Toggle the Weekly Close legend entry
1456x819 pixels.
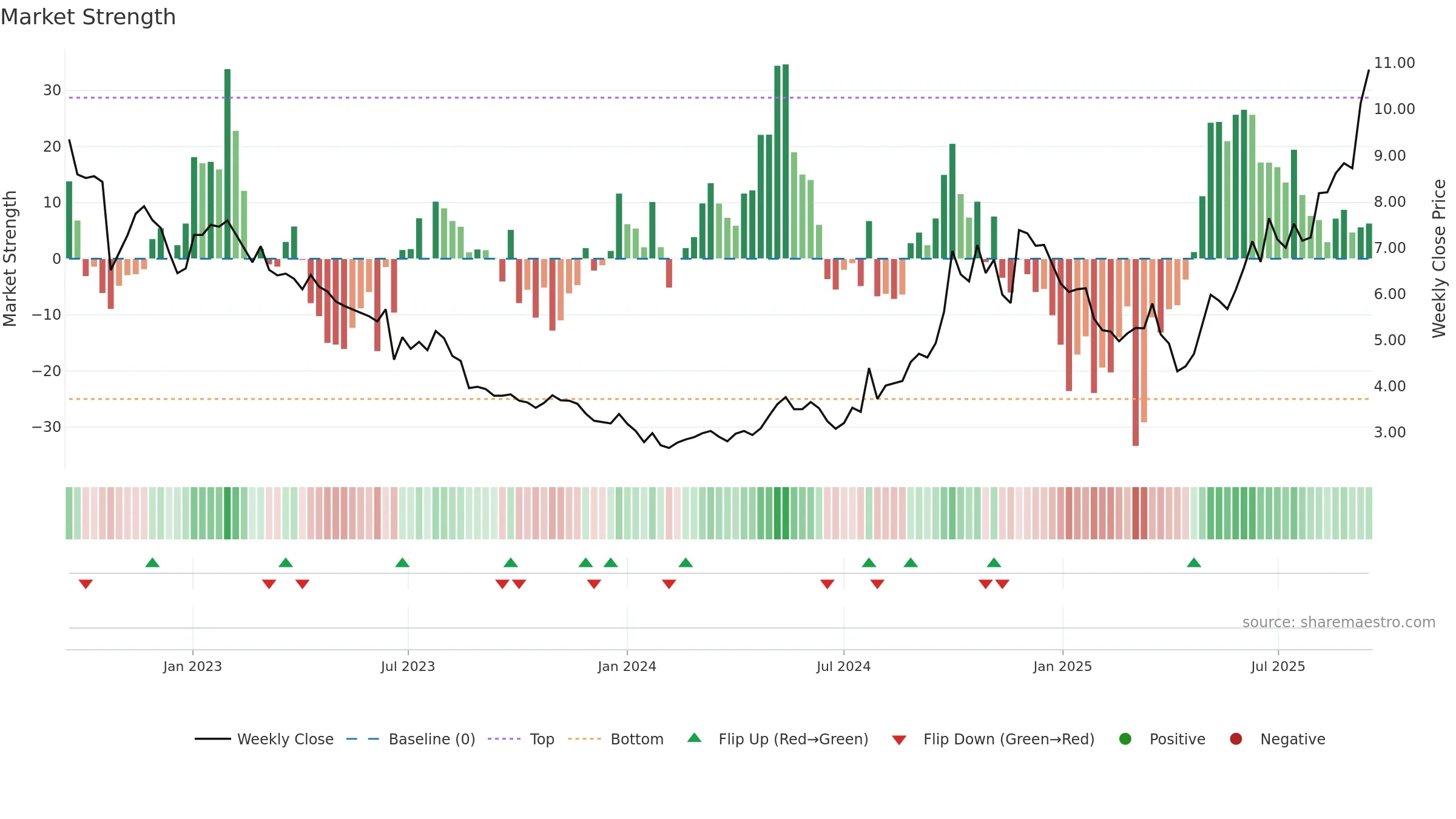point(264,739)
